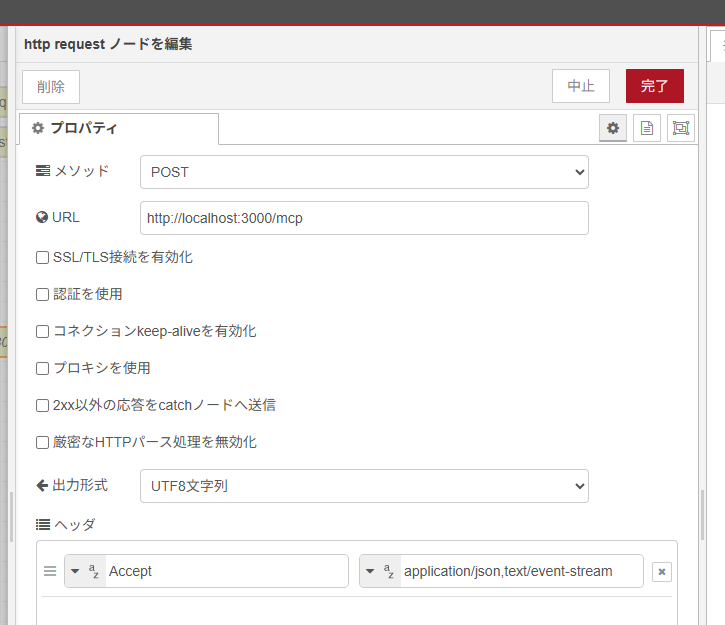Remove the Accept header row
The height and width of the screenshot is (625, 725).
click(x=661, y=572)
